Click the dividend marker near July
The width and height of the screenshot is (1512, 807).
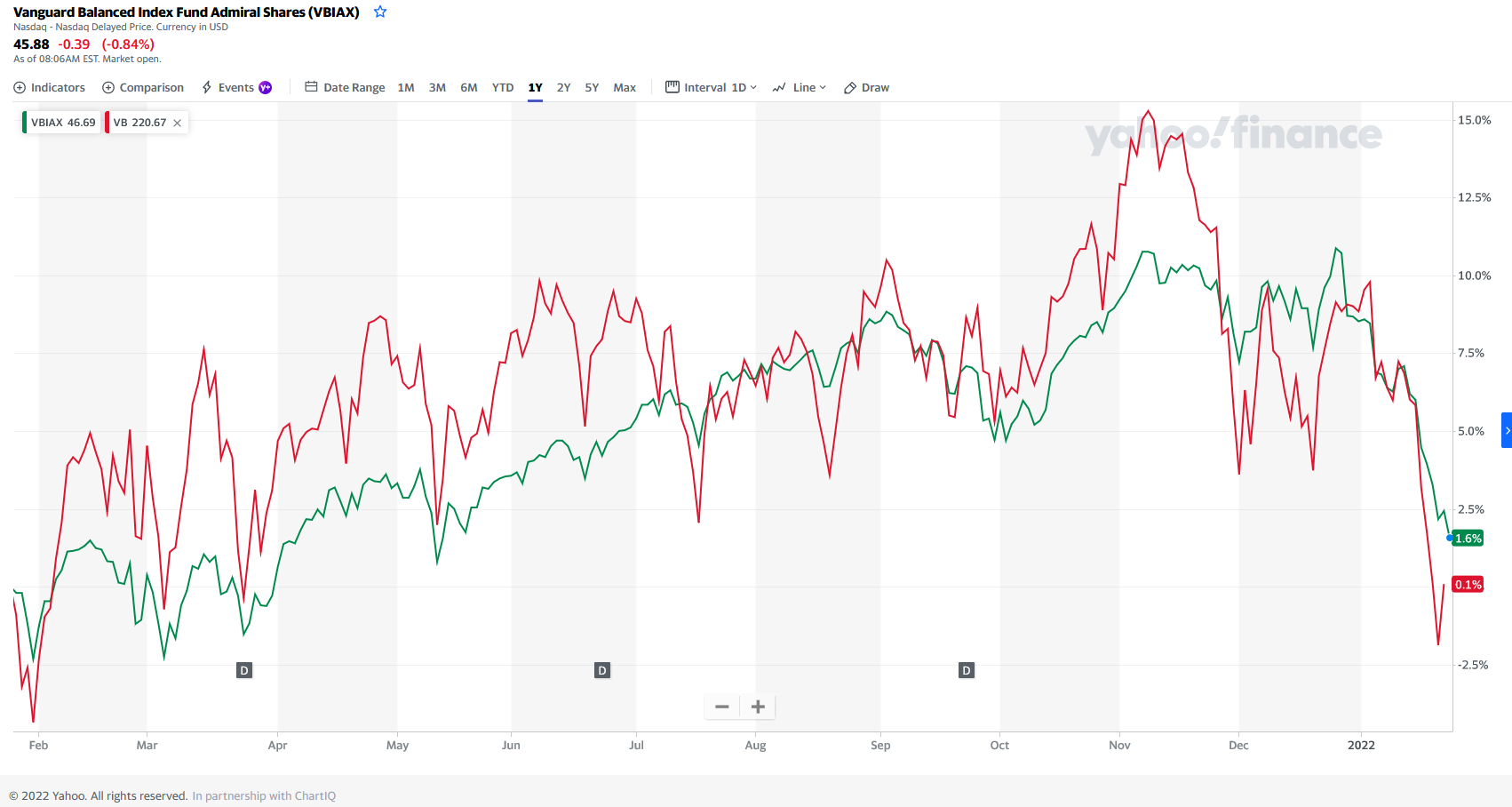coord(602,670)
